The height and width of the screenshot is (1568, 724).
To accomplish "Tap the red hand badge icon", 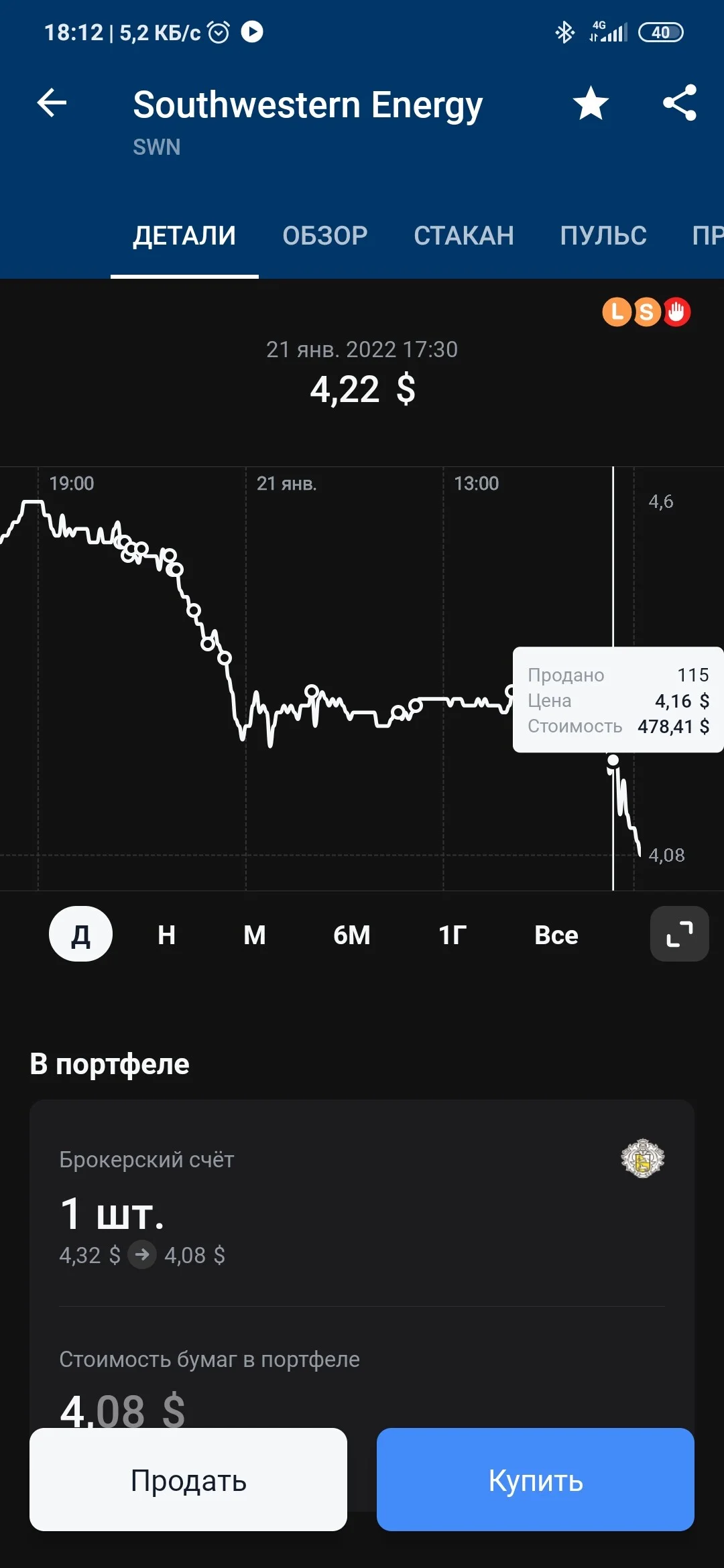I will pos(676,312).
